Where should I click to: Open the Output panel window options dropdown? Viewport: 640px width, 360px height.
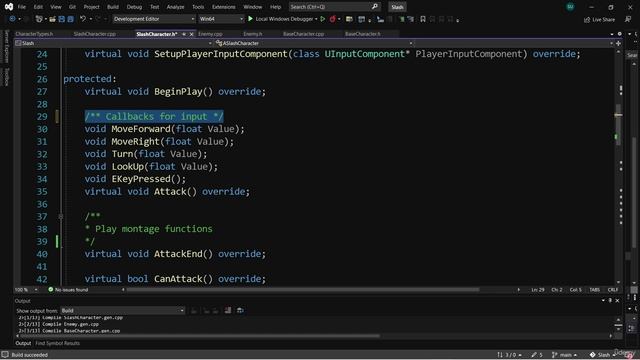click(603, 300)
